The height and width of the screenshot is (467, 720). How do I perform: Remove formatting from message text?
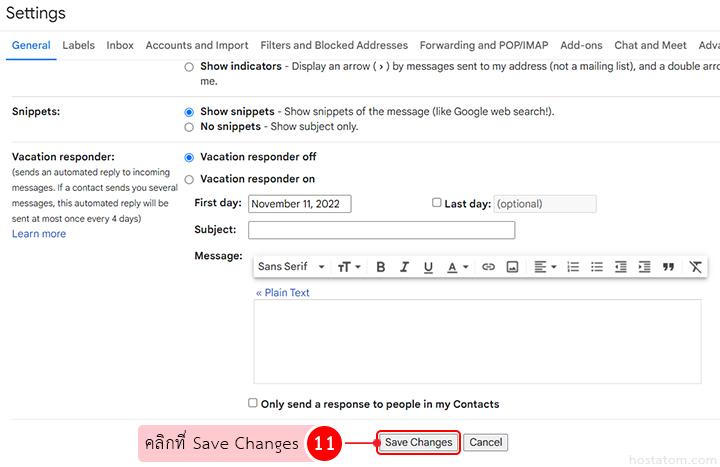pyautogui.click(x=696, y=267)
